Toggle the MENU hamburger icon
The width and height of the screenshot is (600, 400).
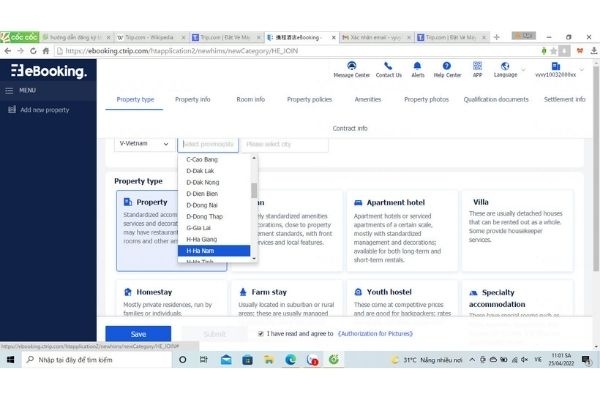point(11,91)
